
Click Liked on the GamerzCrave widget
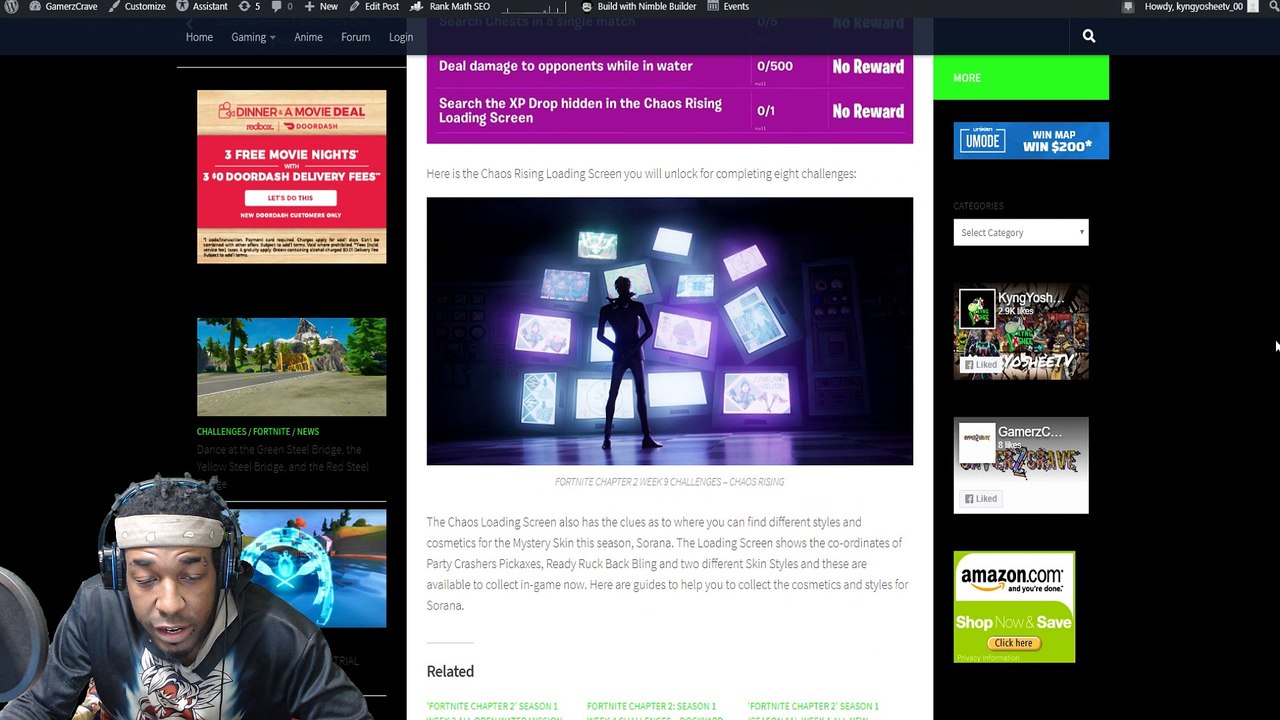[981, 498]
